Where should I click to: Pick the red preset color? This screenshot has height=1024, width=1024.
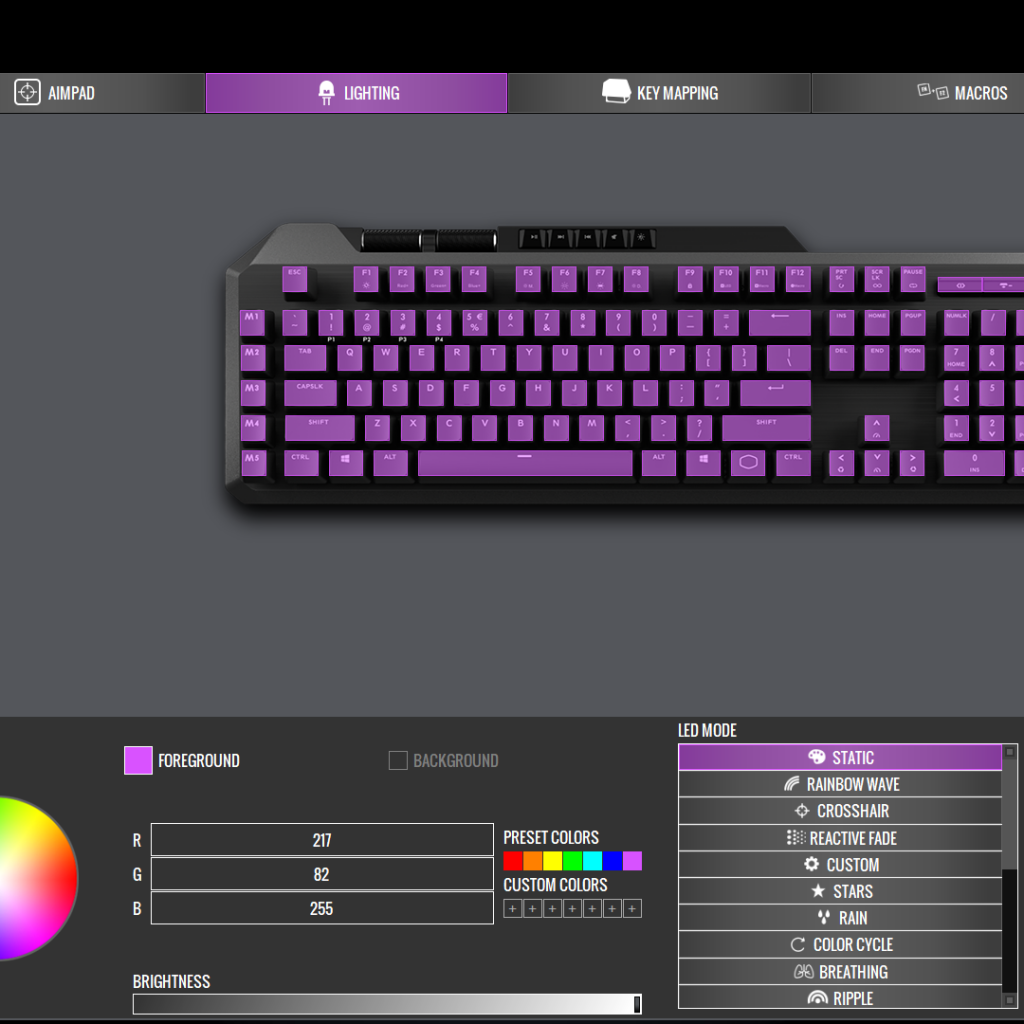[513, 861]
